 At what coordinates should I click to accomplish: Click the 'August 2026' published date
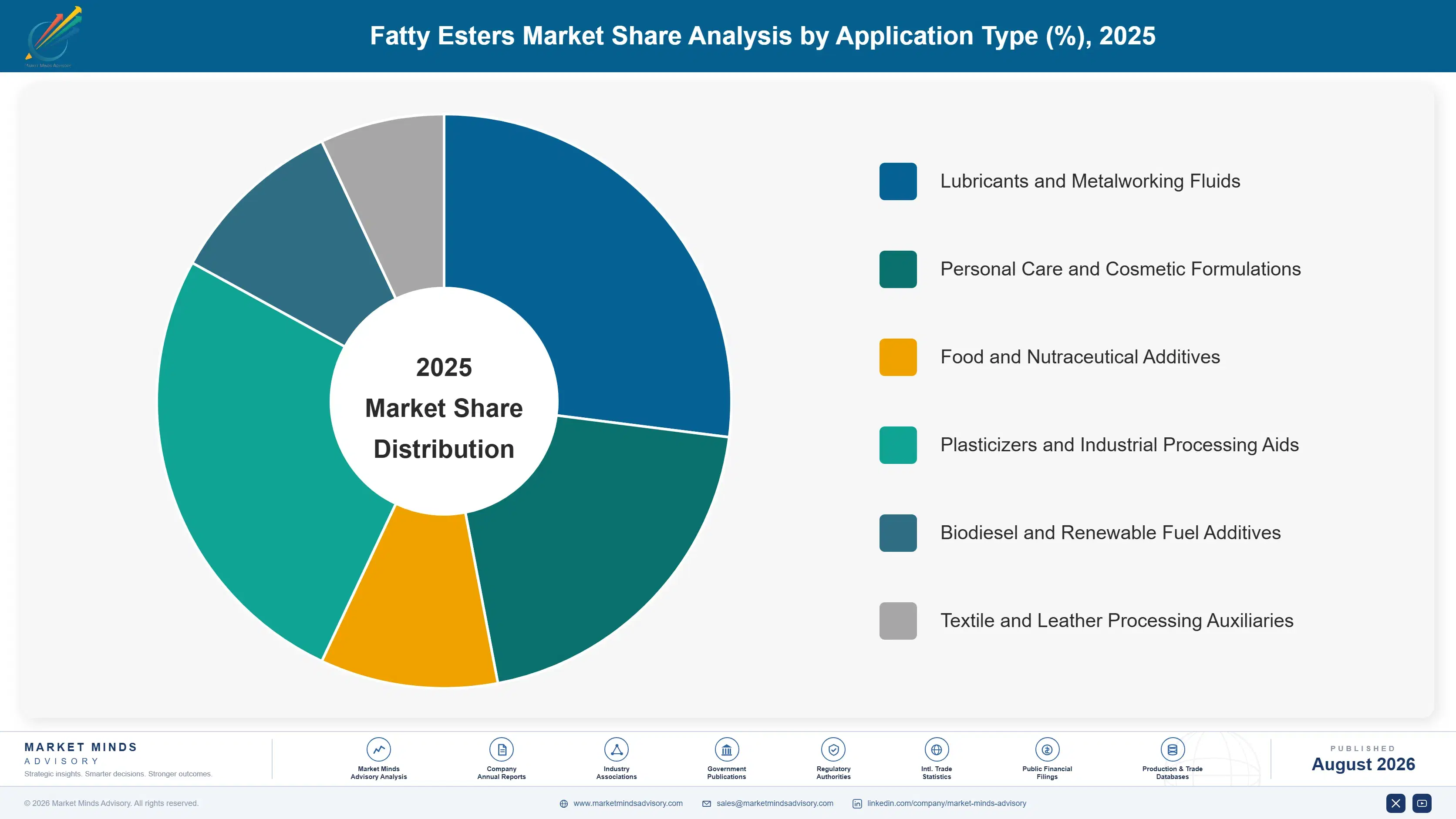point(1363,764)
